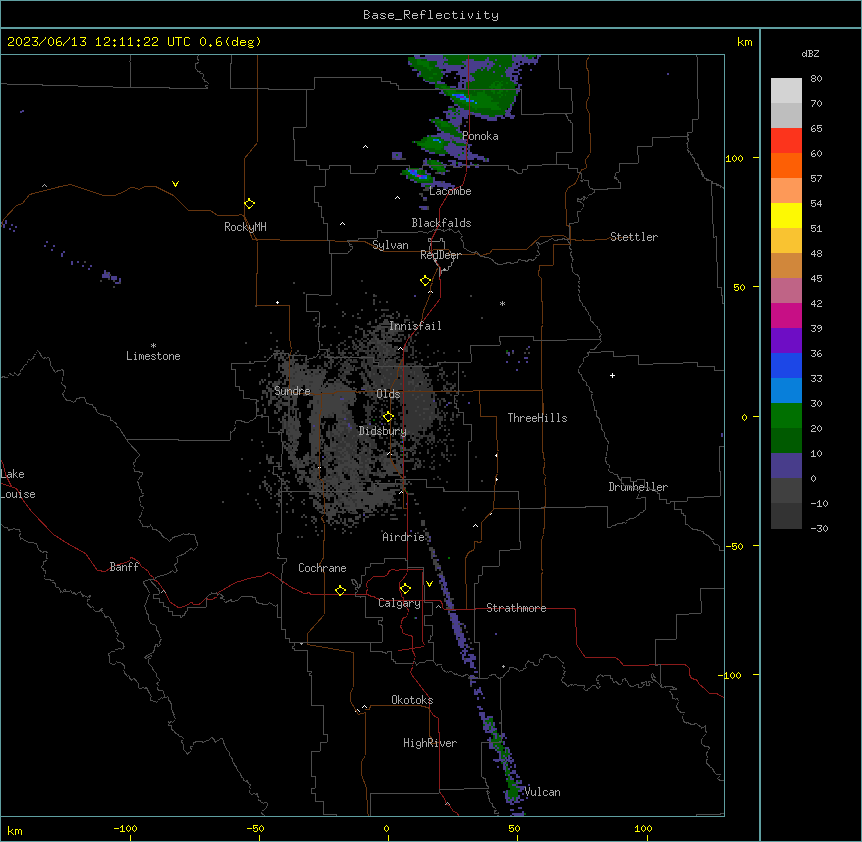This screenshot has width=862, height=842.
Task: Pick the blue 33-36 dBZ legend swatch
Action: click(x=786, y=366)
